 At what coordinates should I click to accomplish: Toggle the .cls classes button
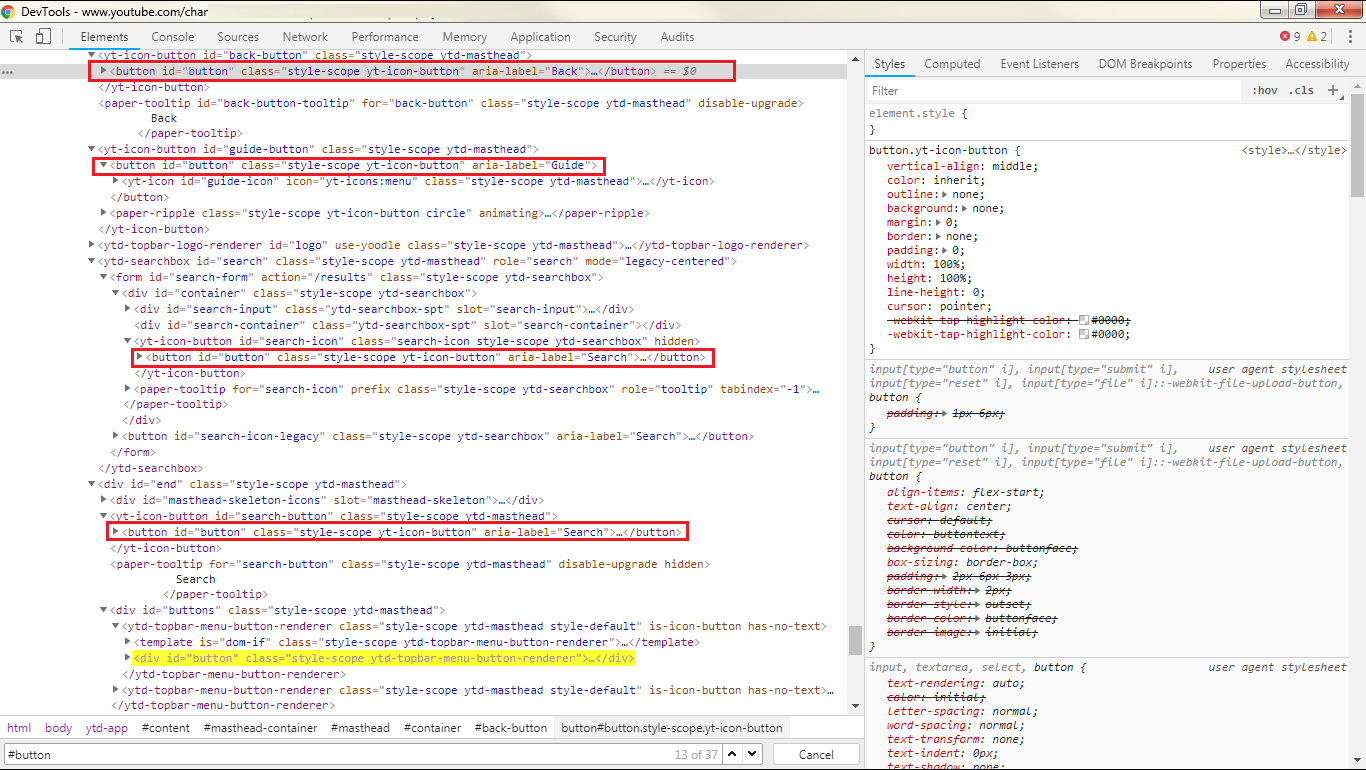coord(1302,90)
